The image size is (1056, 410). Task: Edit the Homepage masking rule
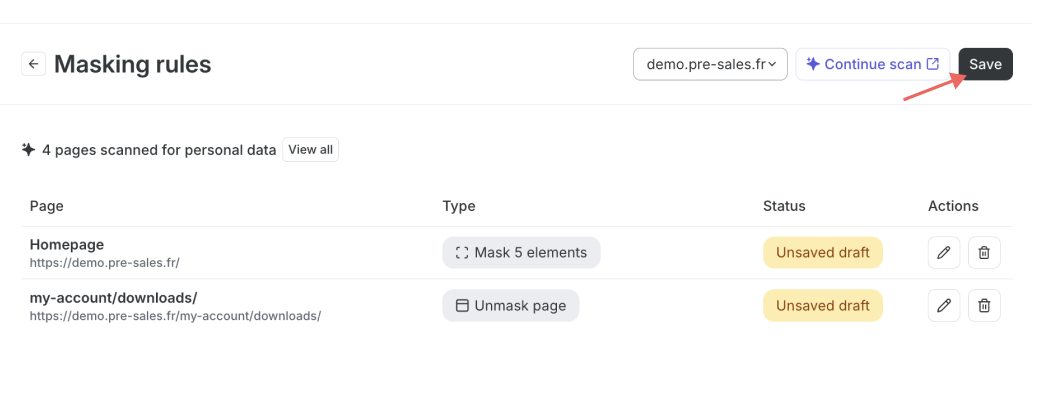944,252
